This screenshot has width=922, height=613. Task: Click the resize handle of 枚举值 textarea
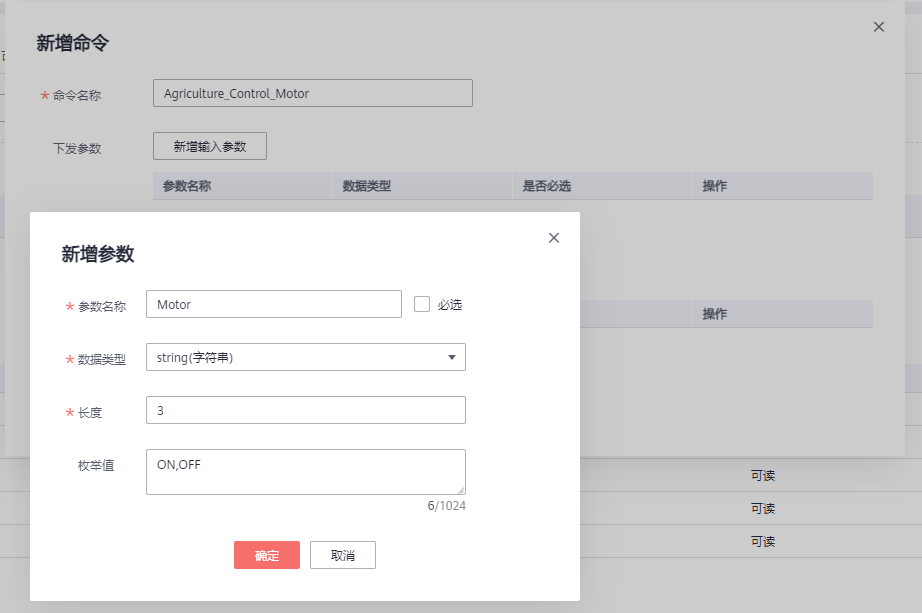460,489
